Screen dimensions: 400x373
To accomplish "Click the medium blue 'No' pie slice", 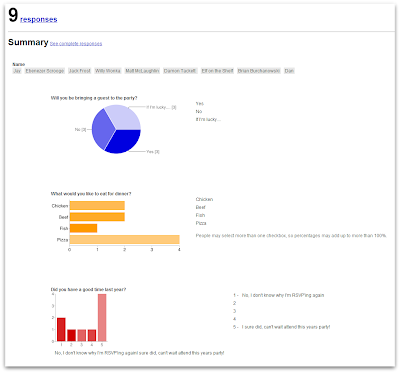I will (x=101, y=129).
